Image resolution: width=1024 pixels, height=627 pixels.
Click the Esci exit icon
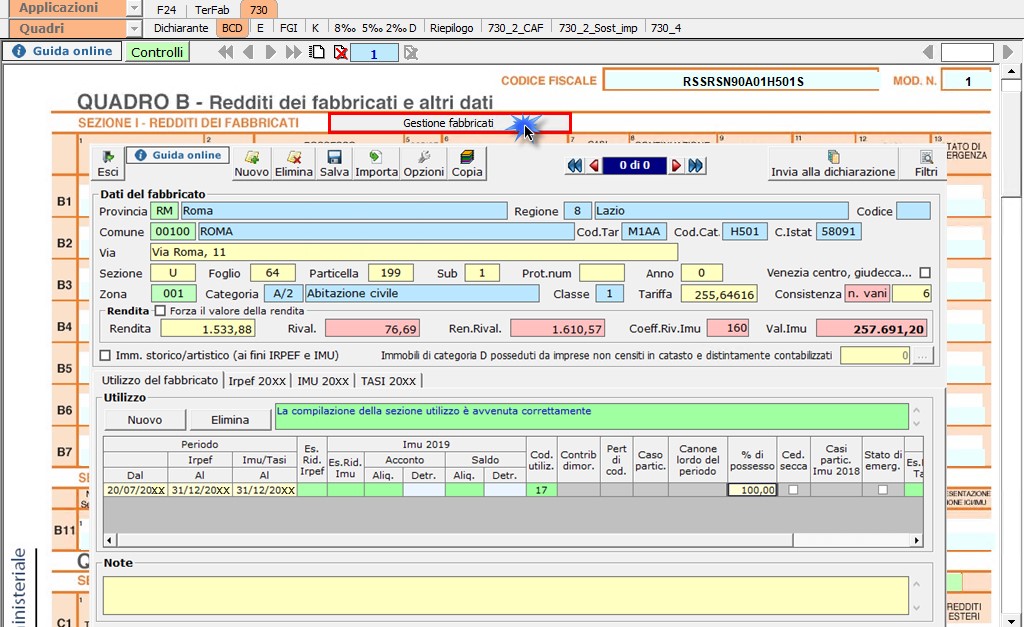click(108, 163)
